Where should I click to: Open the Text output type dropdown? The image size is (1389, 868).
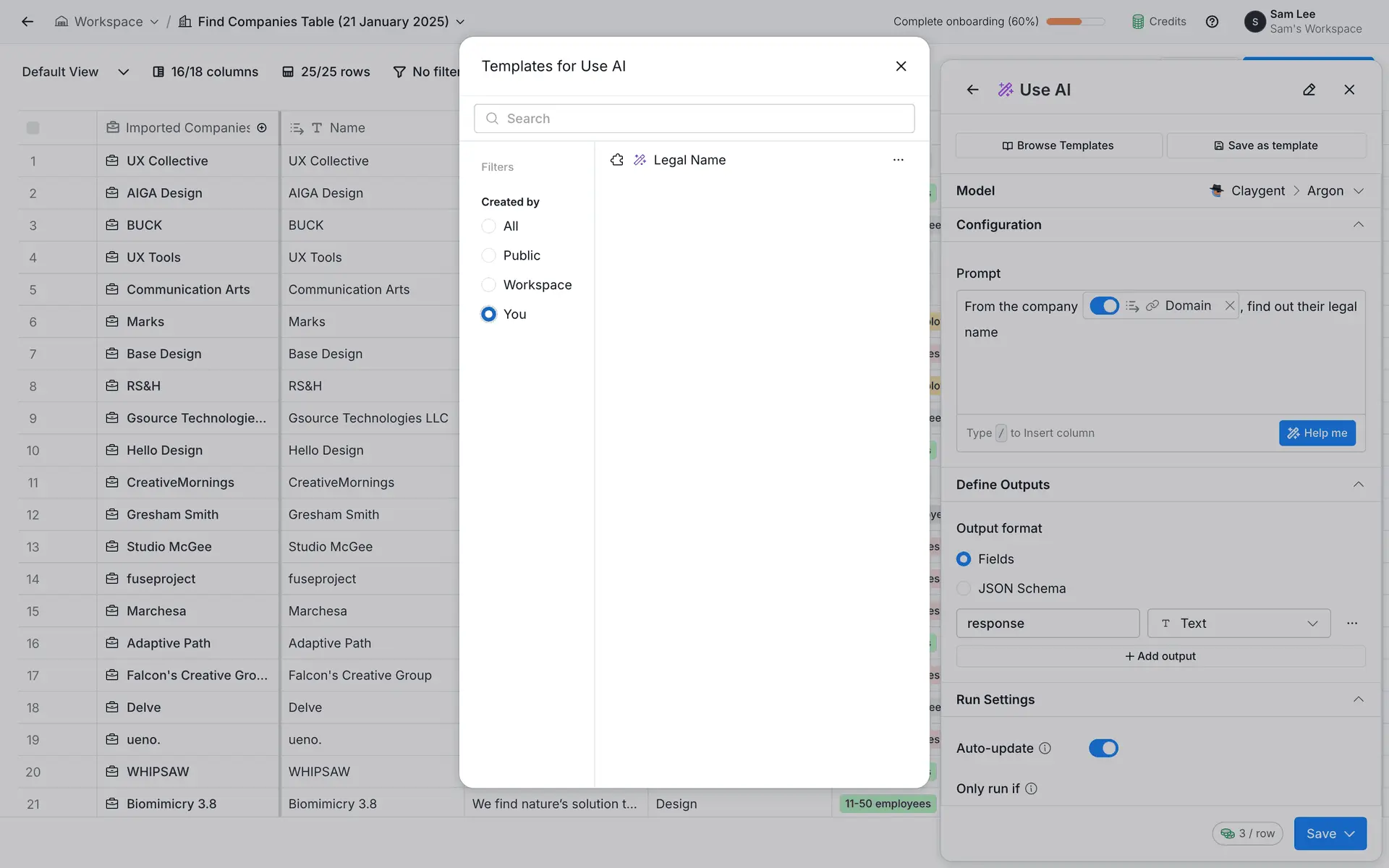click(1239, 624)
